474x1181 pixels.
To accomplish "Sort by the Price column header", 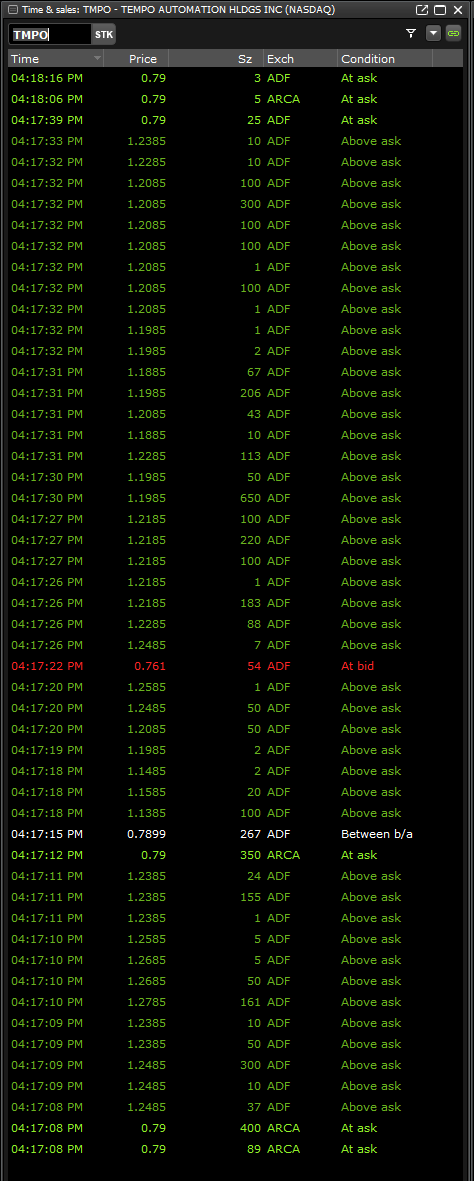I will tap(136, 59).
